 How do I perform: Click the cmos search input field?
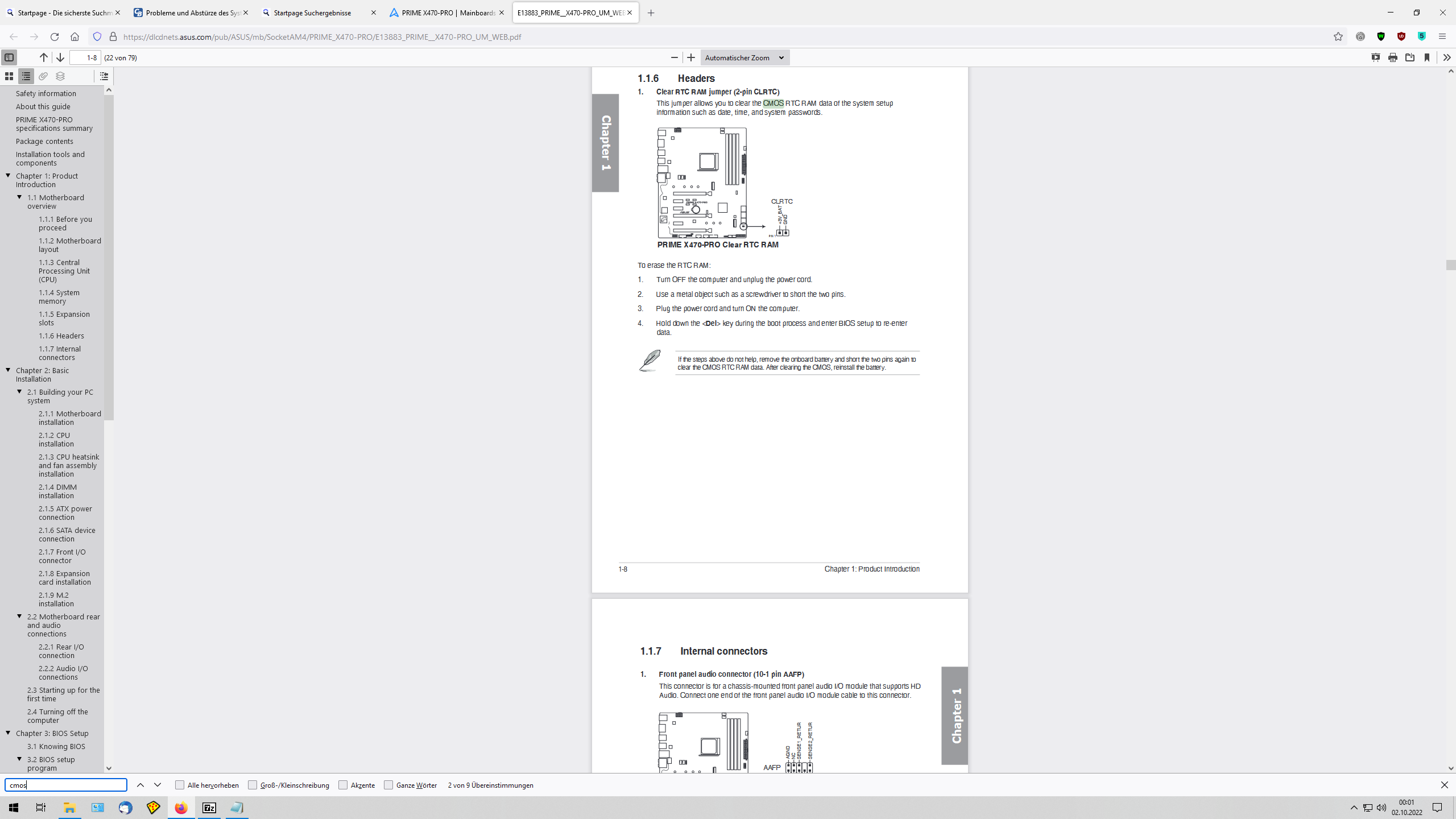point(65,785)
